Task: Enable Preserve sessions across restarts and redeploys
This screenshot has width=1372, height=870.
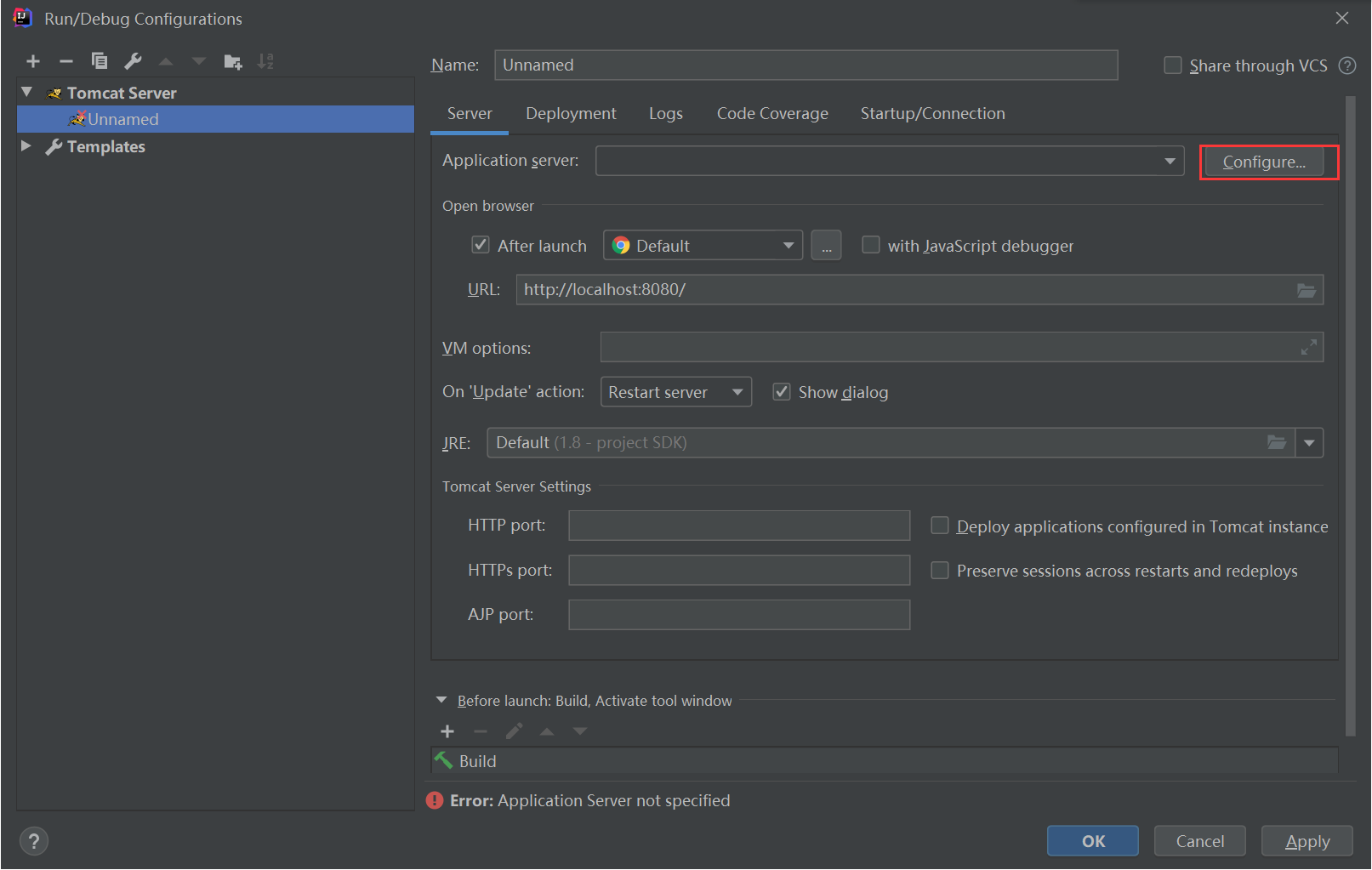Action: (x=940, y=570)
